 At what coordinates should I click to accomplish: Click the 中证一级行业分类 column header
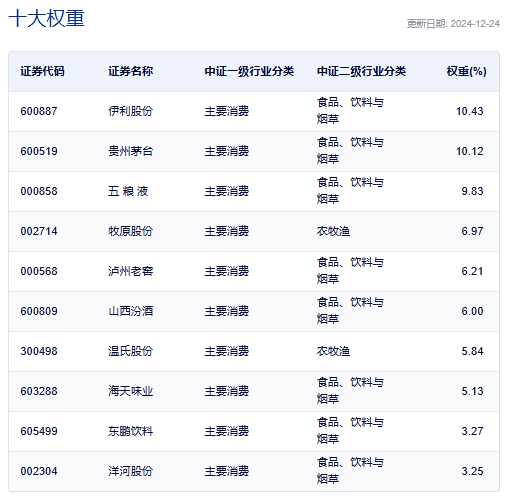pyautogui.click(x=249, y=71)
